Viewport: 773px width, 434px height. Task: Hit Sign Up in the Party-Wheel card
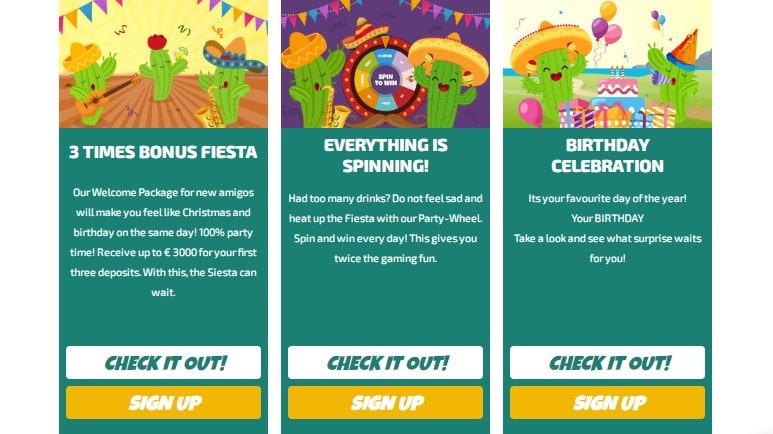tap(385, 403)
